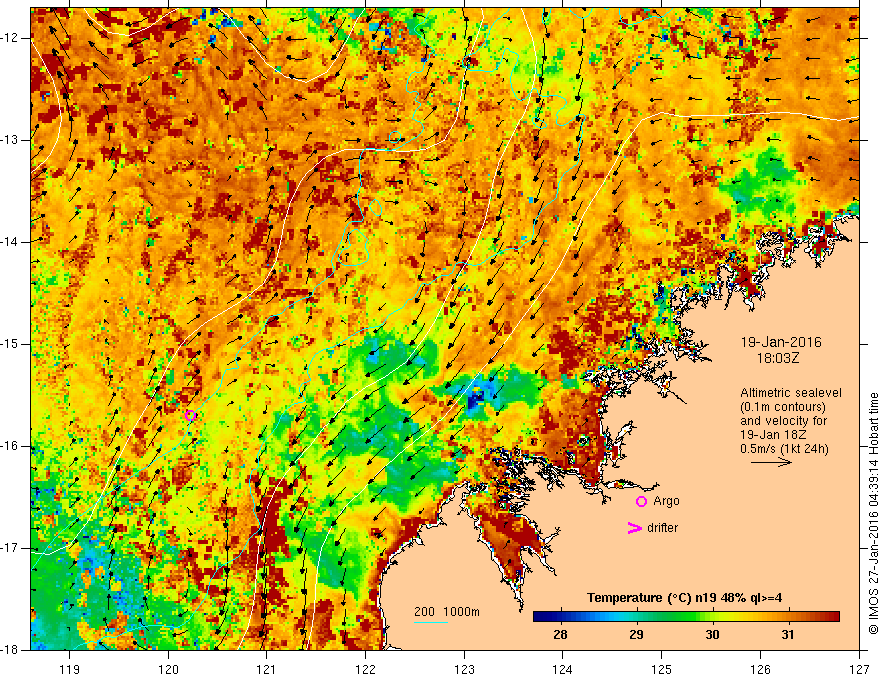
Task: Click the Argo float marker on the map
Action: pyautogui.click(x=190, y=416)
